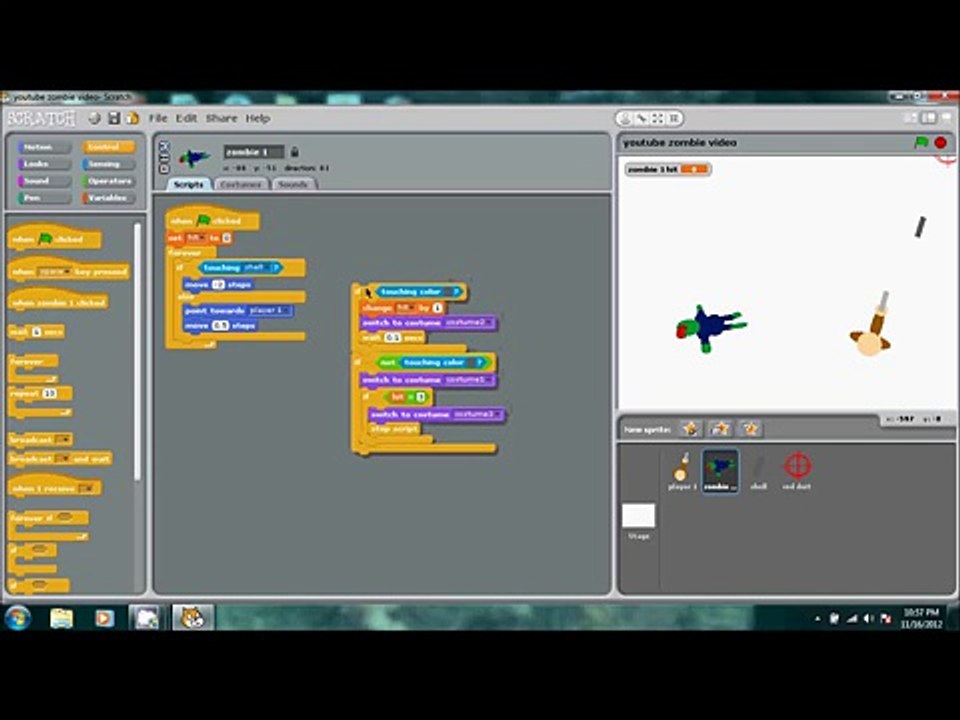Open costume dropdown showing costume3
This screenshot has width=960, height=720.
click(477, 414)
